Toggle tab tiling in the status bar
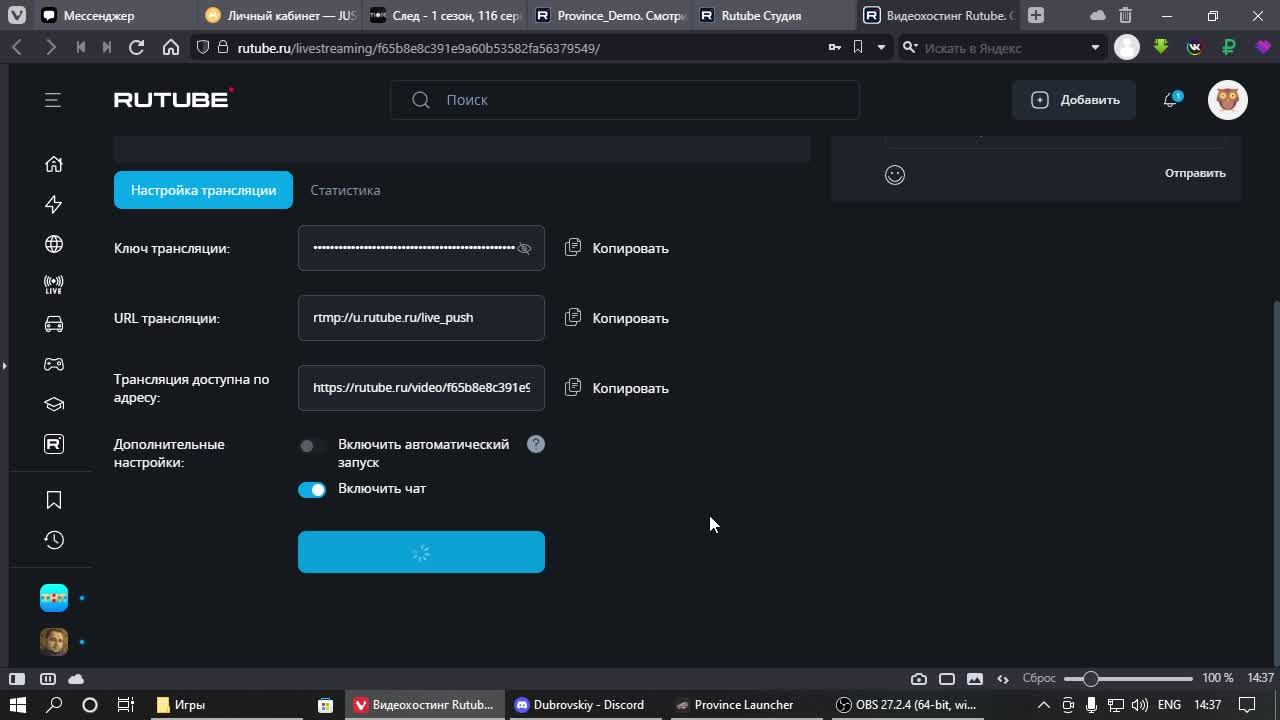Viewport: 1280px width, 720px height. [947, 678]
